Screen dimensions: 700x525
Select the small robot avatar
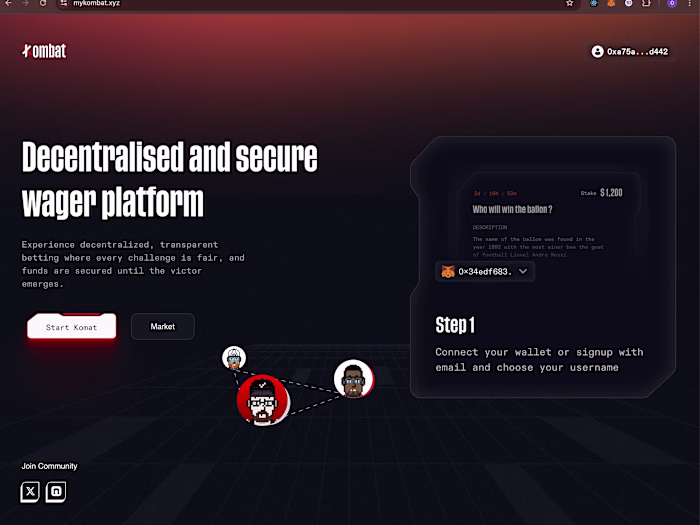coord(234,358)
